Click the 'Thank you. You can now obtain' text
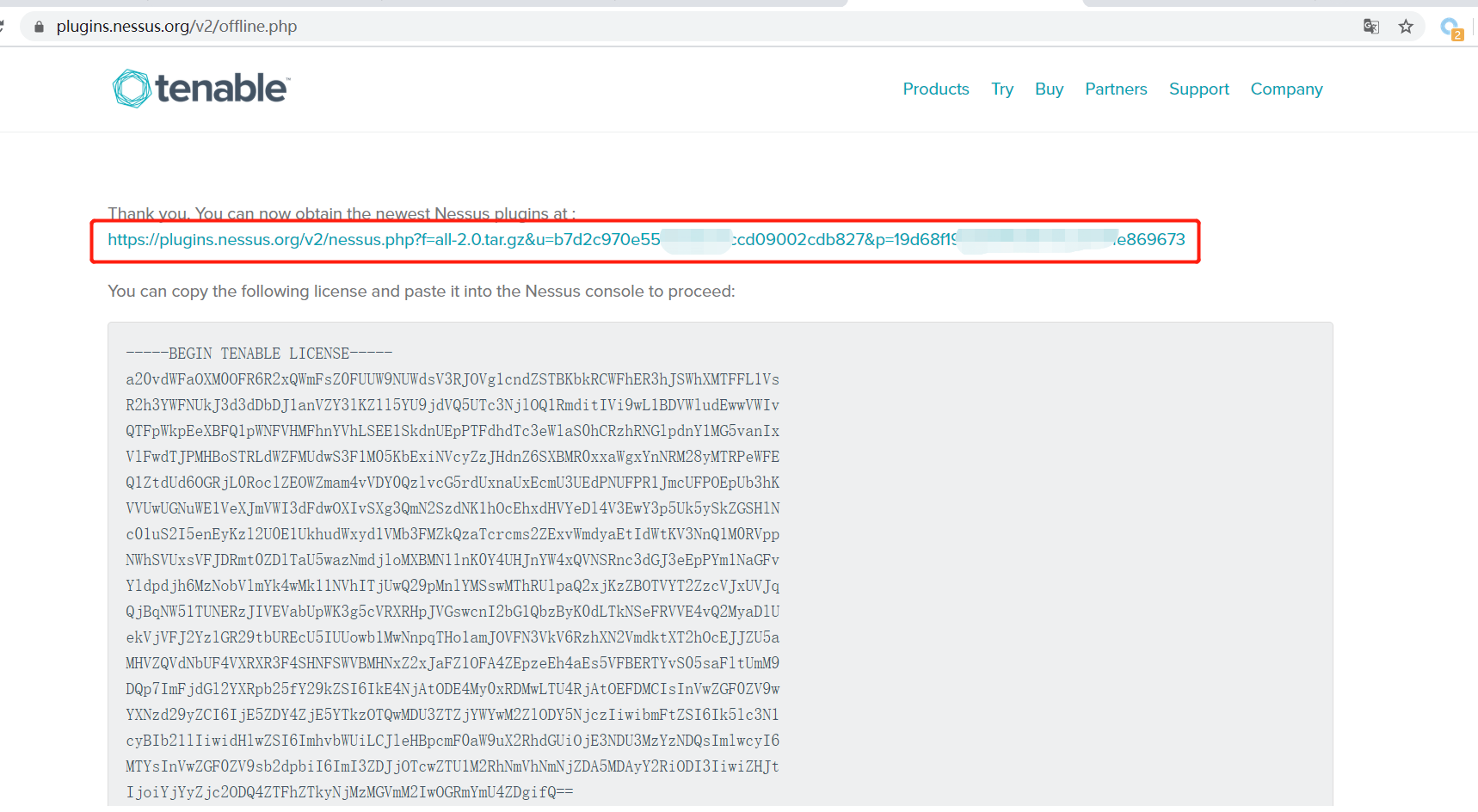The width and height of the screenshot is (1478, 812). tap(342, 213)
